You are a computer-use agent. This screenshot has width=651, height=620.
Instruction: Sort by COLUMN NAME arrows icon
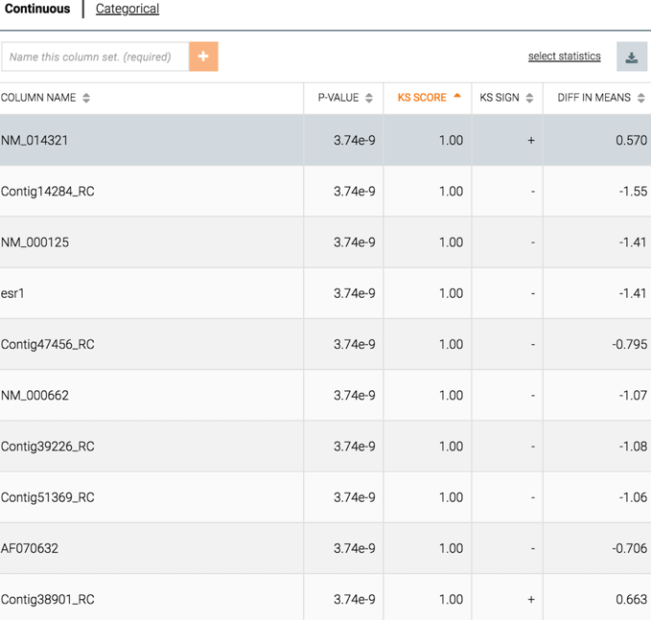click(x=86, y=98)
